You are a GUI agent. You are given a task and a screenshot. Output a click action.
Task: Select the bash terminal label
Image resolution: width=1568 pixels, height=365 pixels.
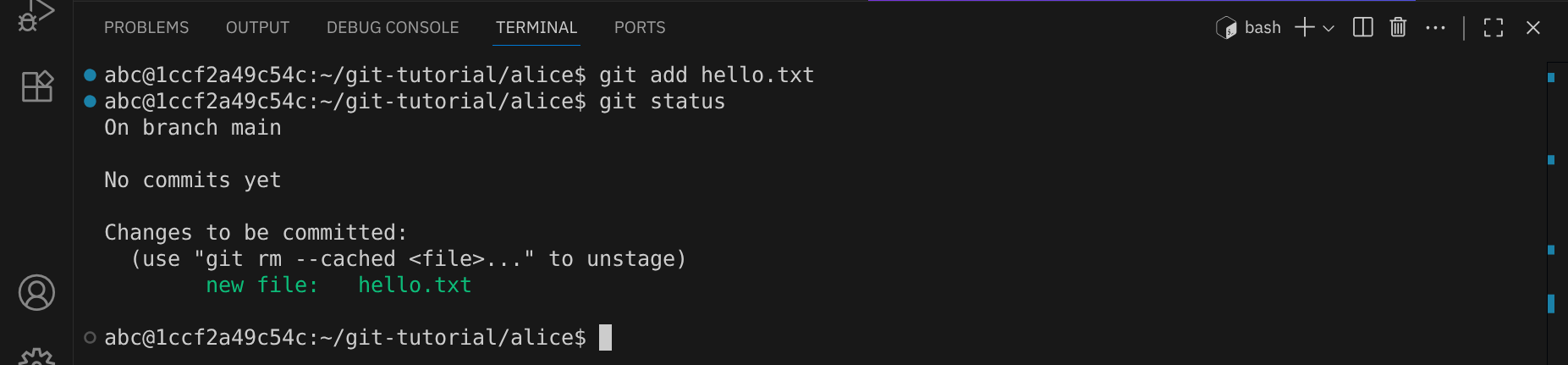1262,28
